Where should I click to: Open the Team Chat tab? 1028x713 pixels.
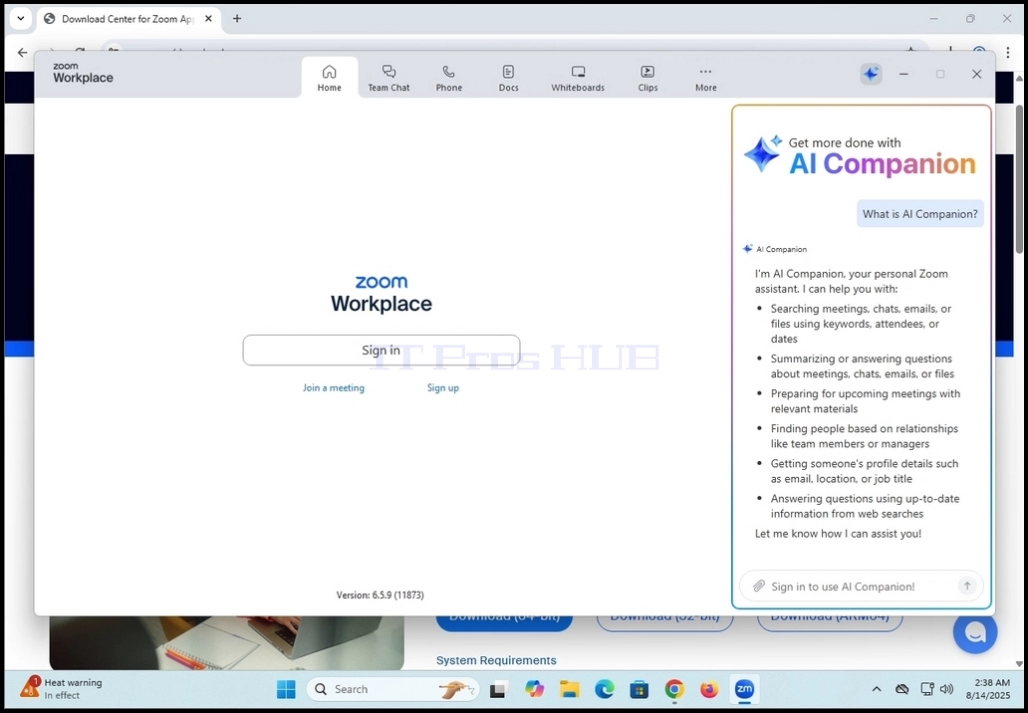click(x=389, y=78)
